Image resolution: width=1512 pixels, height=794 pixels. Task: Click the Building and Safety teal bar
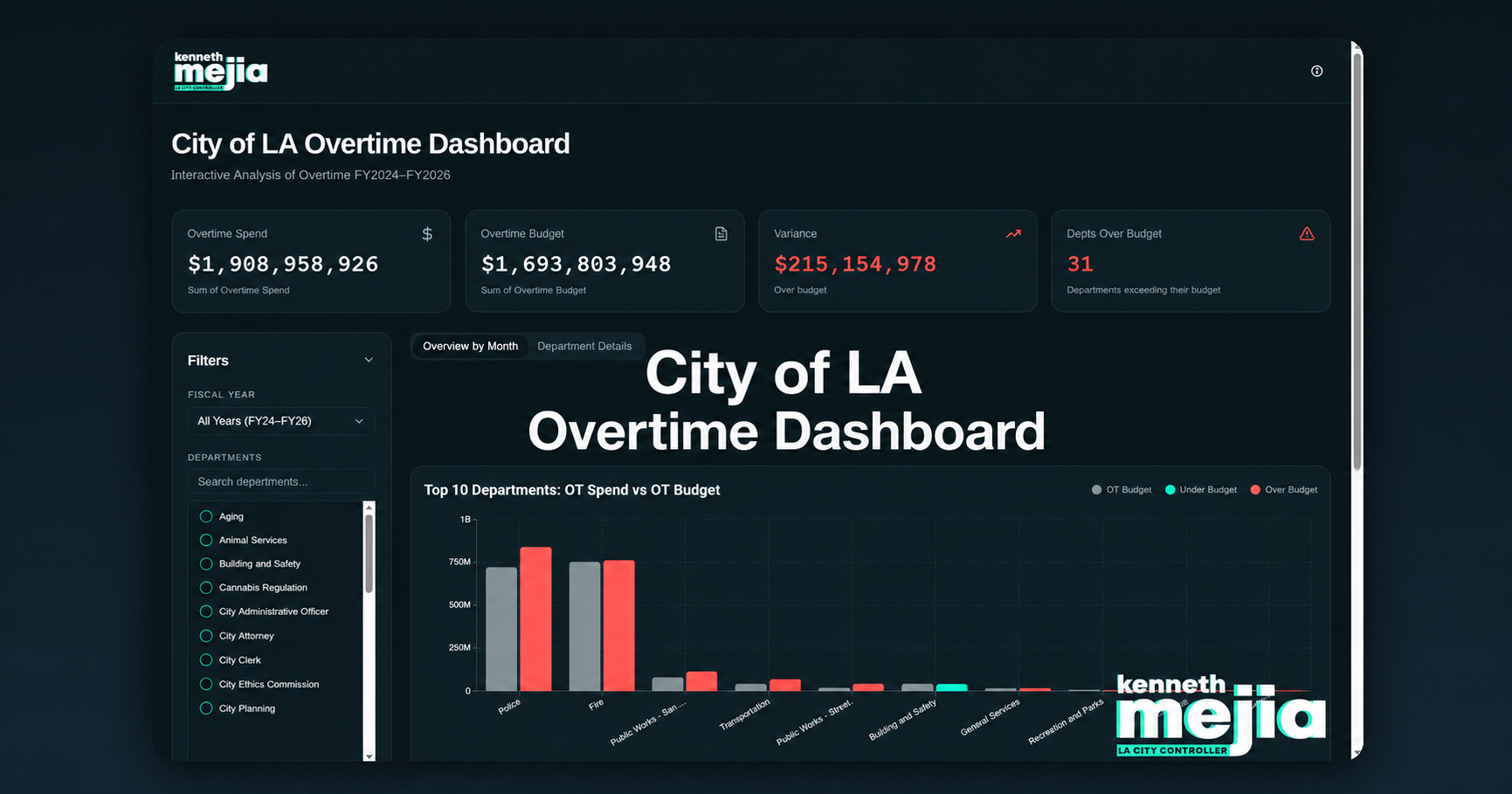click(x=952, y=687)
